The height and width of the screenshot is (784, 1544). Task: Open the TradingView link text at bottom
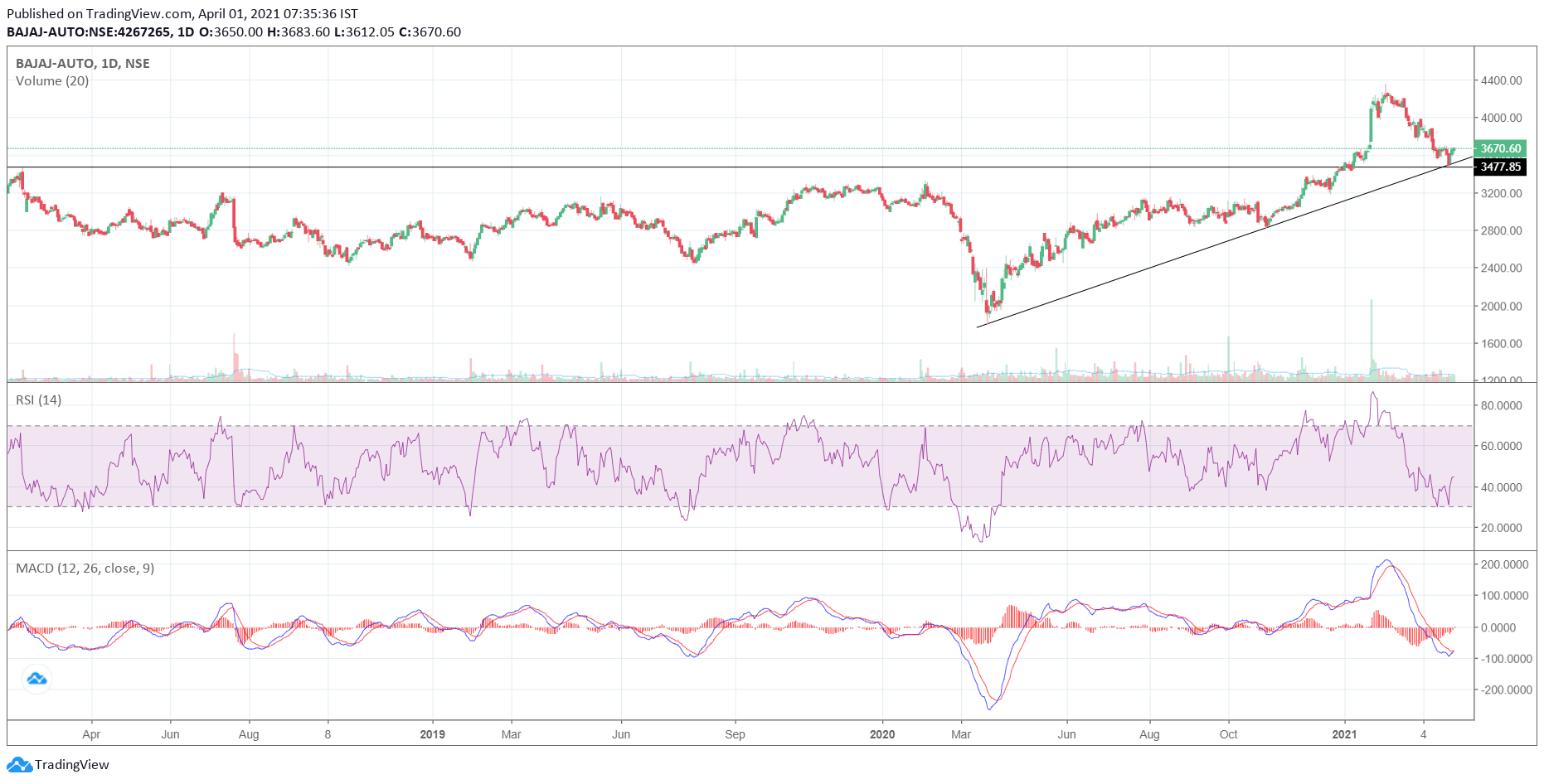[x=72, y=764]
